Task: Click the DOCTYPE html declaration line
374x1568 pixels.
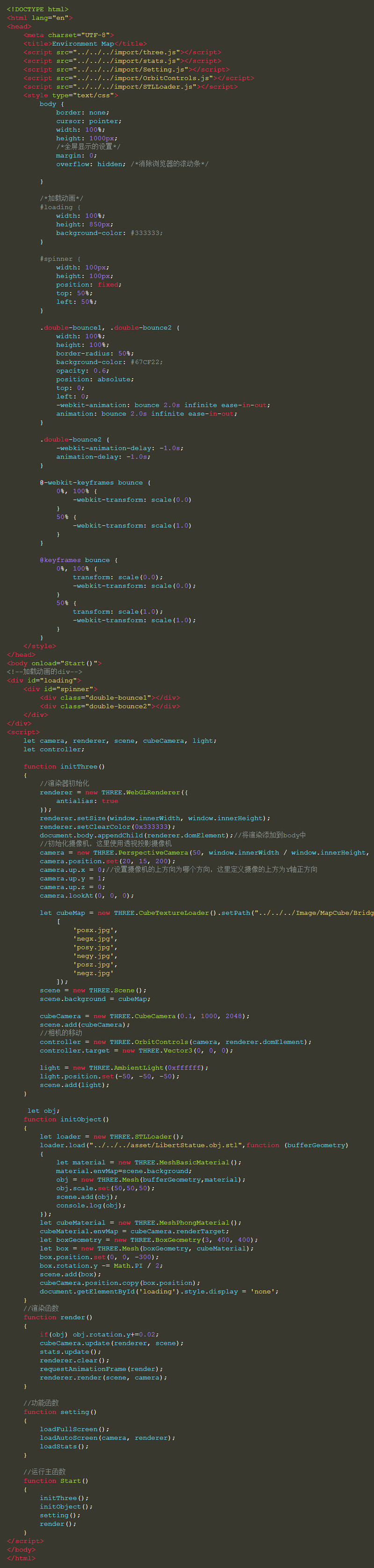Action: point(38,9)
